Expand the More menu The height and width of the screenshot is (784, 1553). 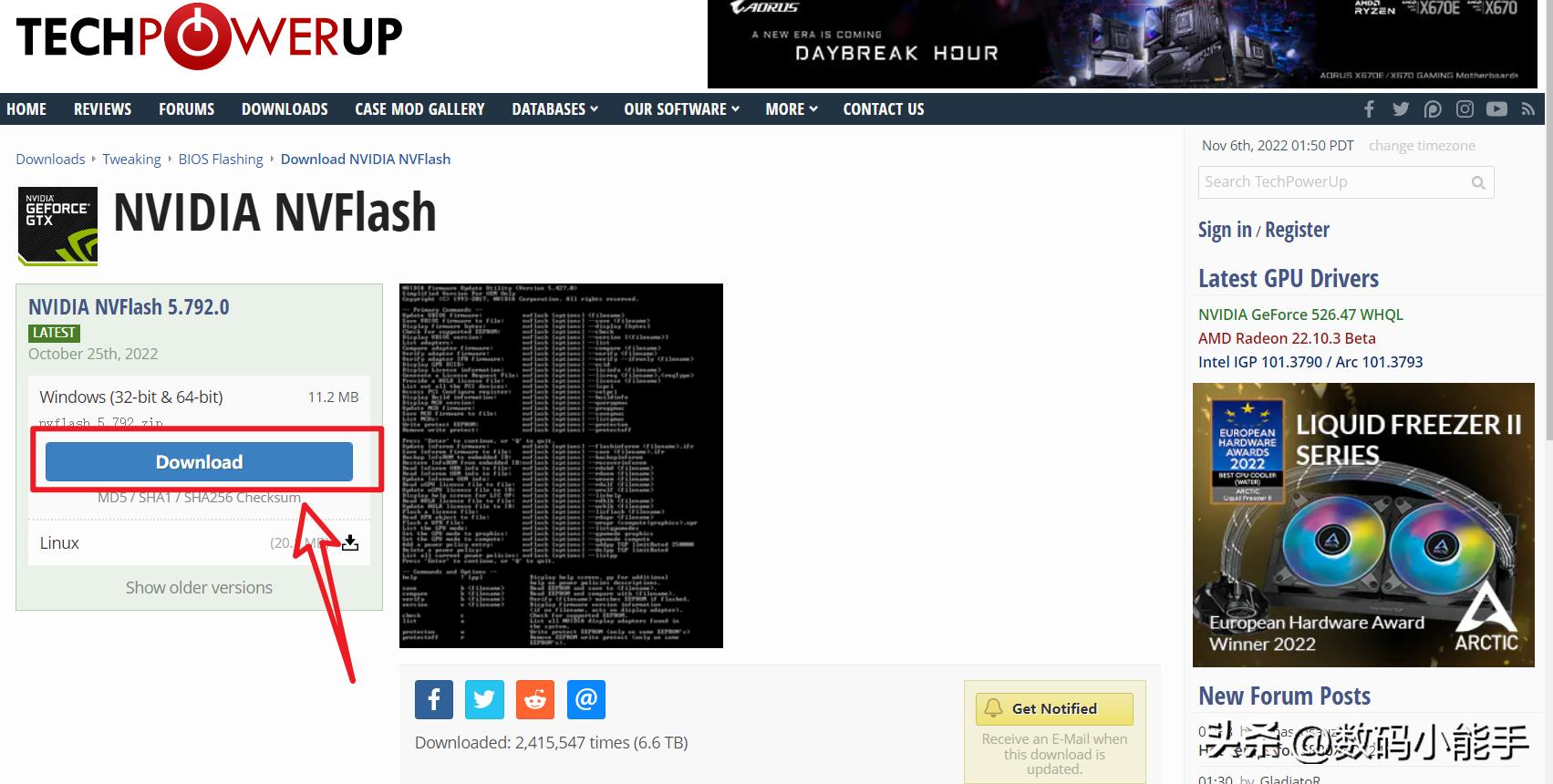[792, 109]
